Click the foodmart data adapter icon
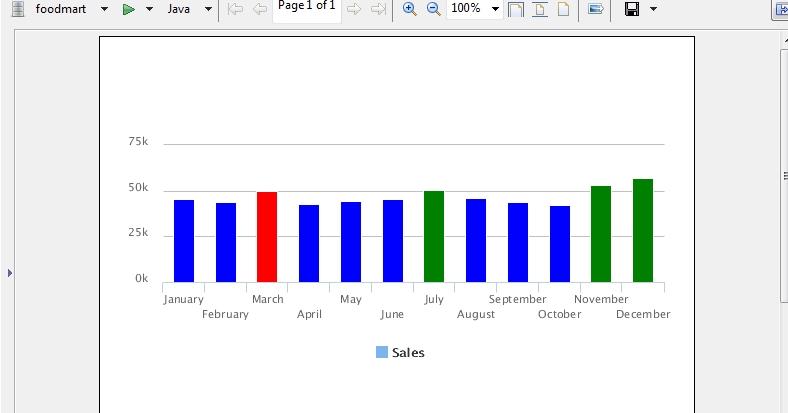 point(18,9)
